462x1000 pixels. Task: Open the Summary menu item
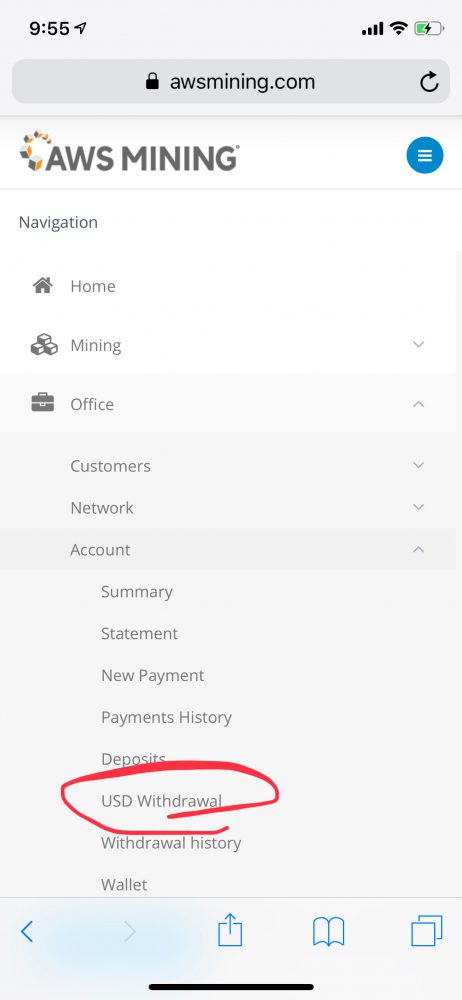click(137, 592)
